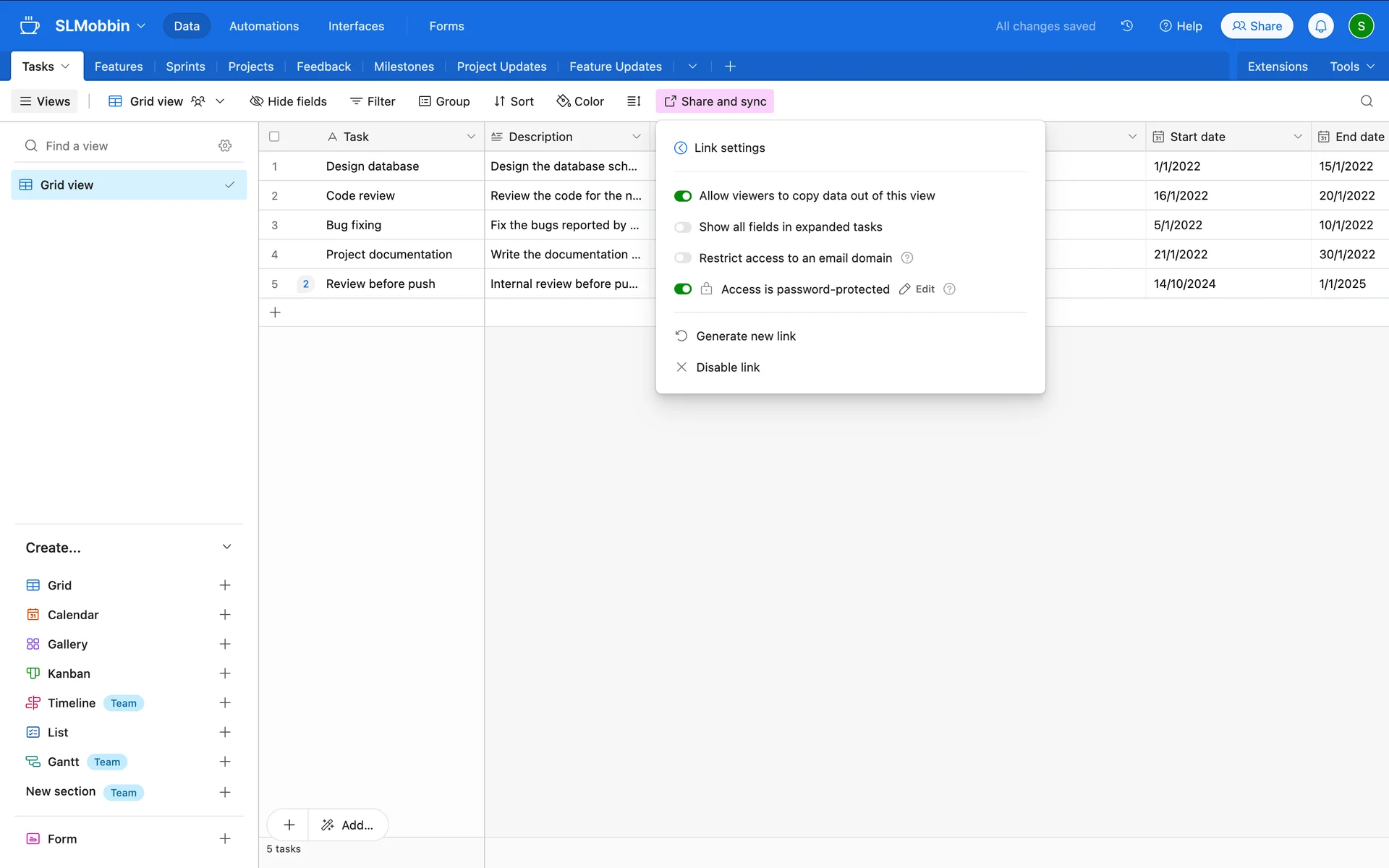Go back using Link settings arrow
The image size is (1389, 868).
pyautogui.click(x=681, y=148)
